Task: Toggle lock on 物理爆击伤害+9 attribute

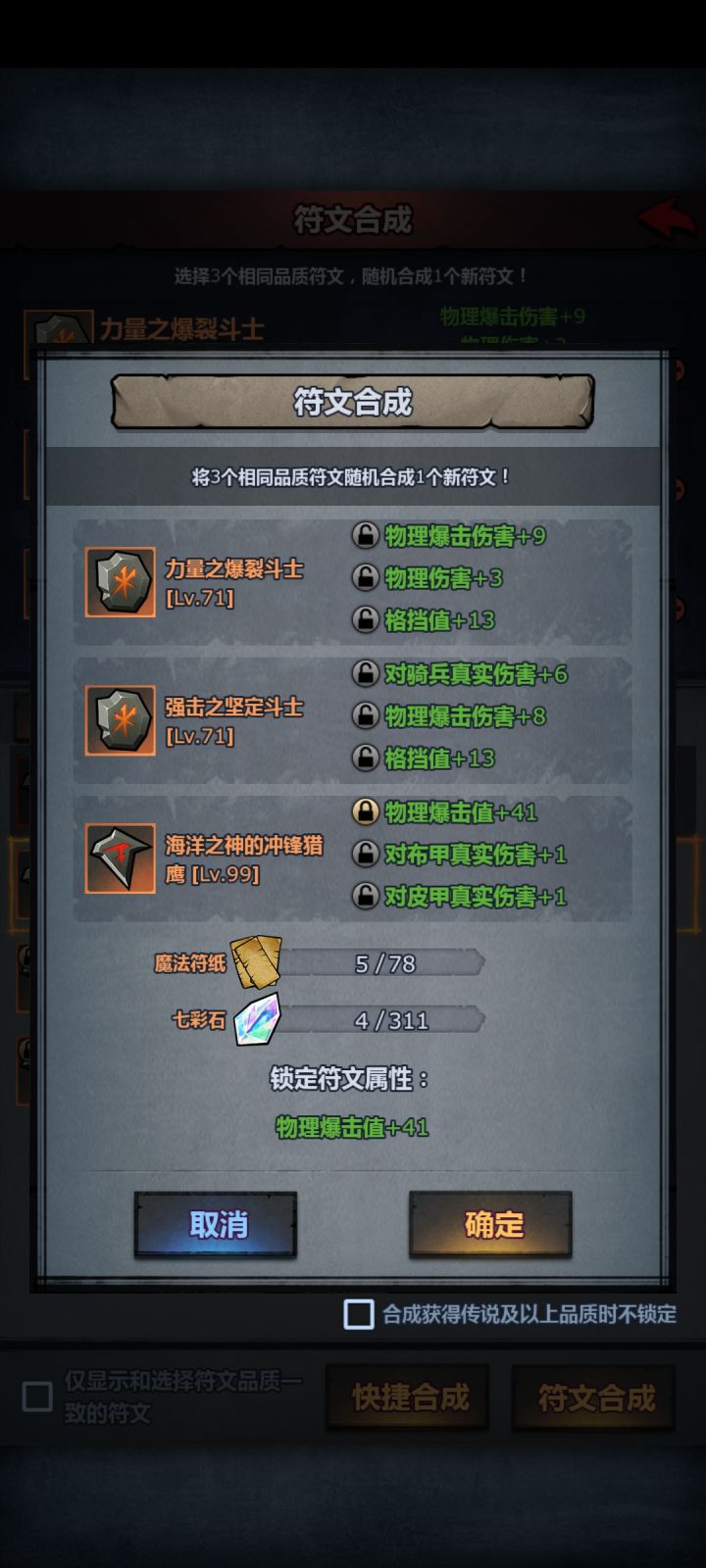Action: click(366, 536)
